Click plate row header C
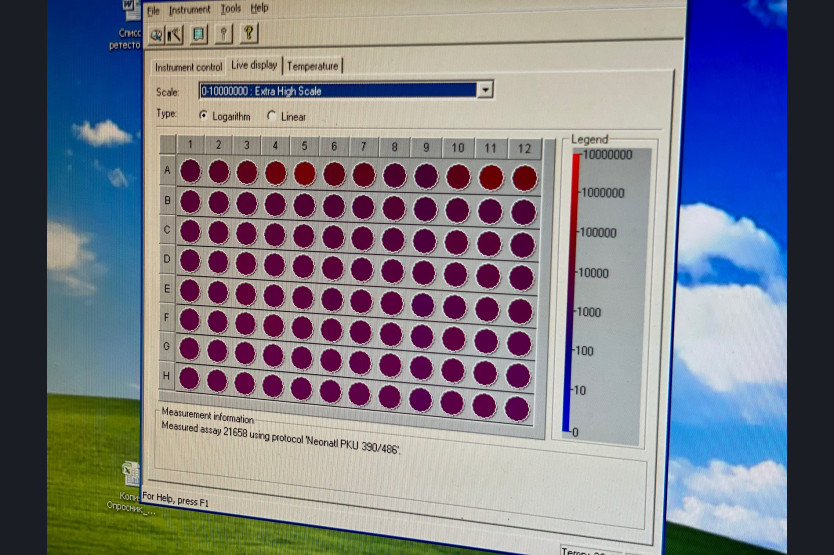This screenshot has width=834, height=555. point(167,230)
